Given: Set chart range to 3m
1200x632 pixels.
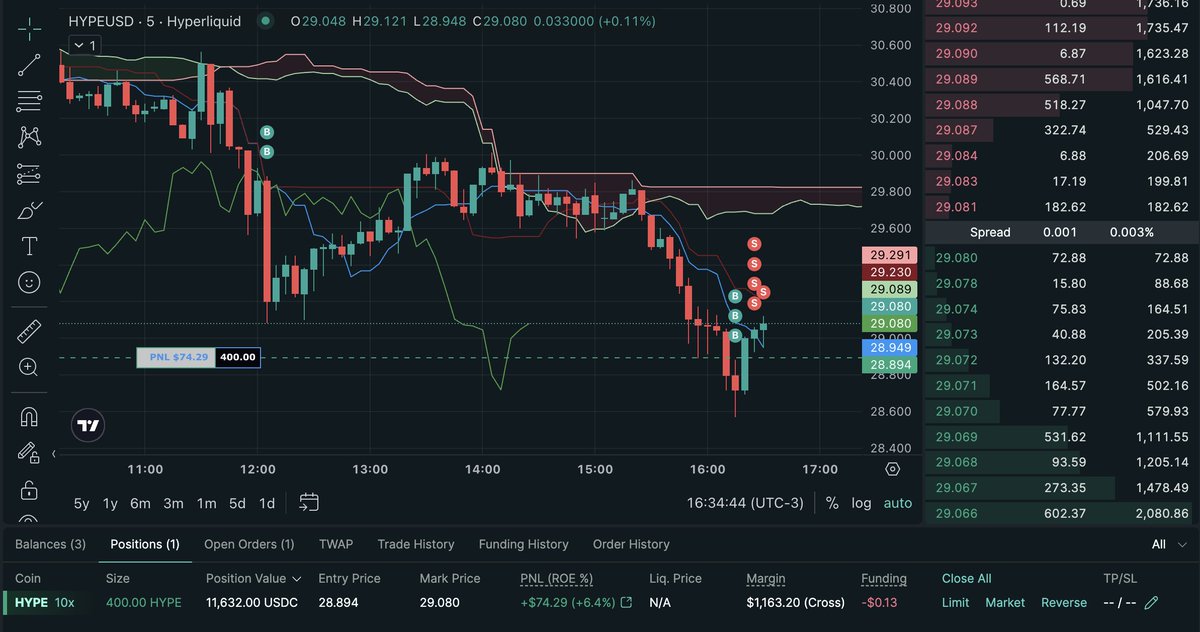Looking at the screenshot, I should point(173,503).
